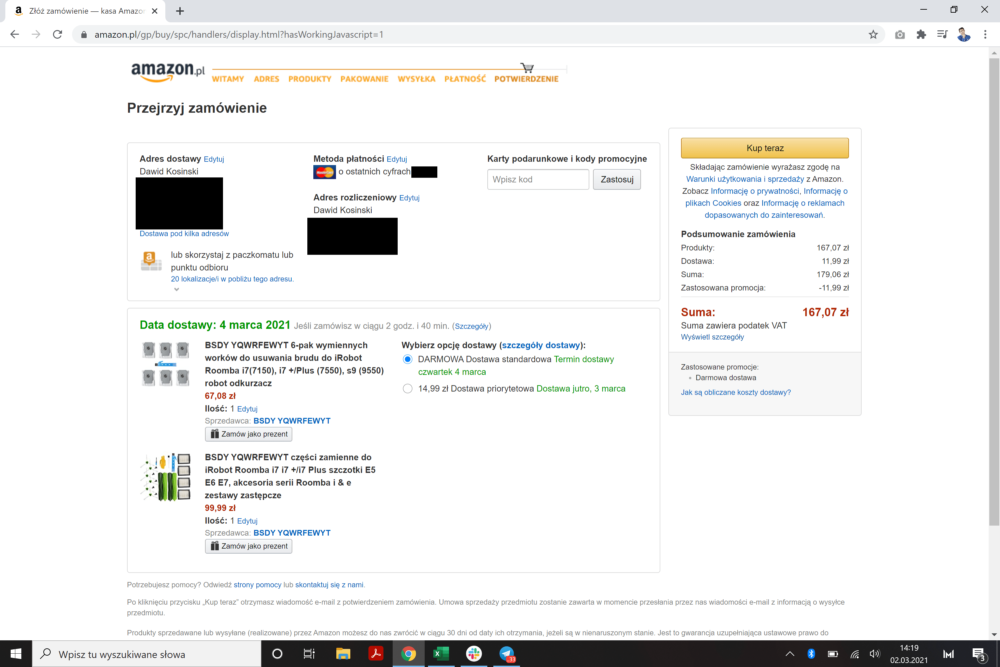Screen dimensions: 1000x667
Task: Open Szczegóły delivery date details
Action: point(471,326)
